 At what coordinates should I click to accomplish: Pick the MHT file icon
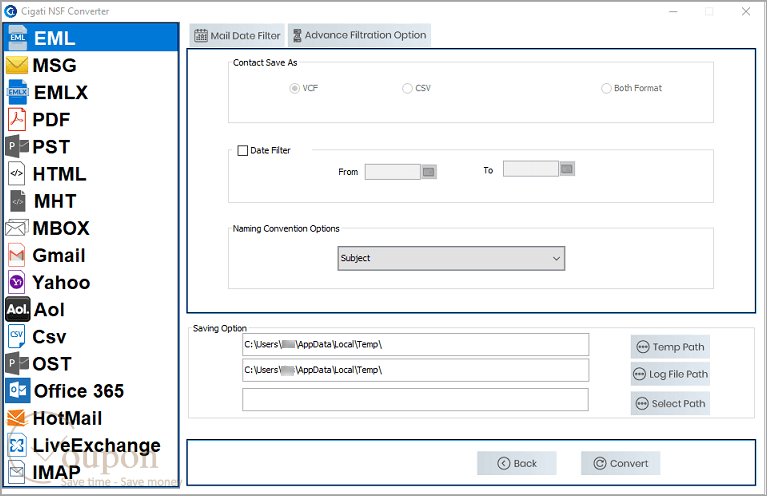(18, 201)
